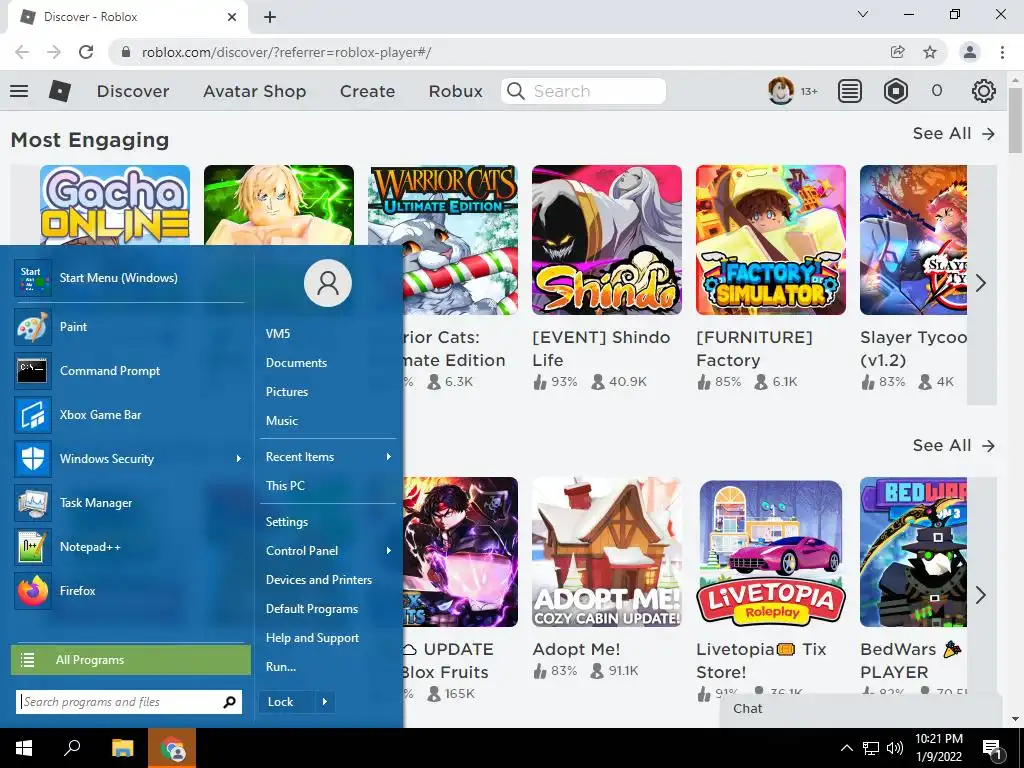Image resolution: width=1024 pixels, height=768 pixels.
Task: Bookmark this page with the star icon
Action: (x=930, y=52)
